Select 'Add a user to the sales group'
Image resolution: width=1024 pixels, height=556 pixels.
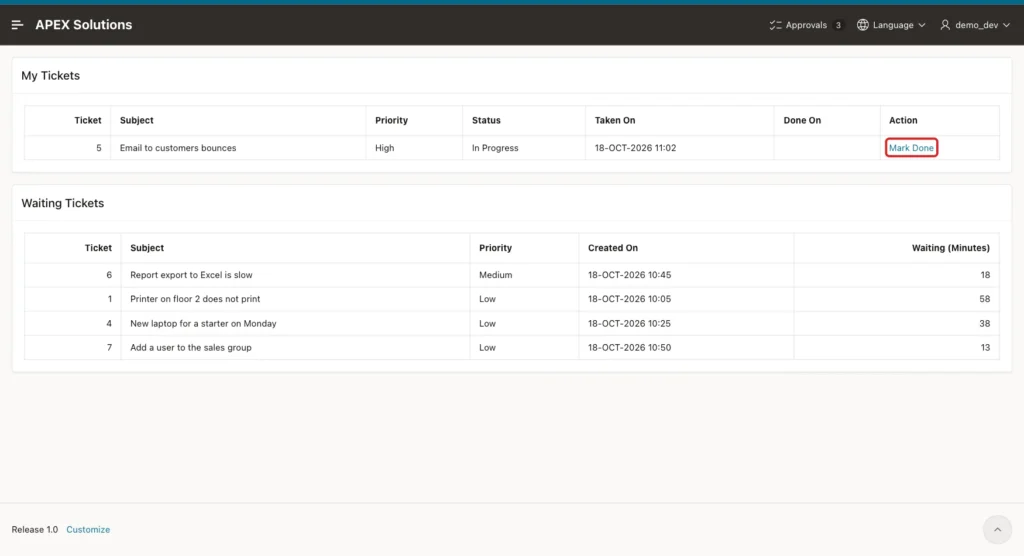(191, 348)
